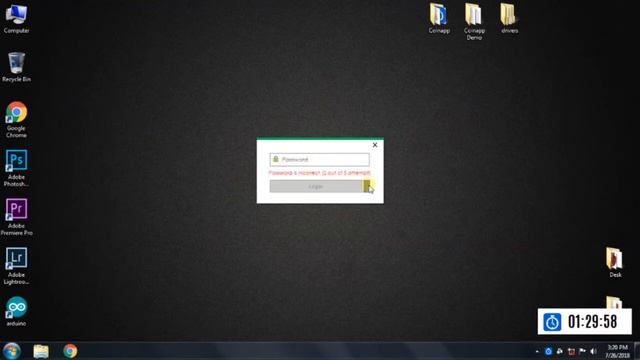Select Google Chrome desktop shortcut
The image size is (640, 360).
16,120
